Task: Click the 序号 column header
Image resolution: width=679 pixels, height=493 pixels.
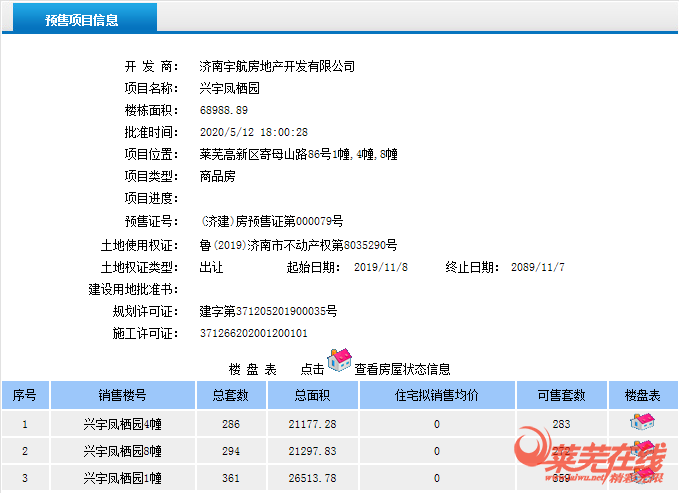Action: [25, 395]
